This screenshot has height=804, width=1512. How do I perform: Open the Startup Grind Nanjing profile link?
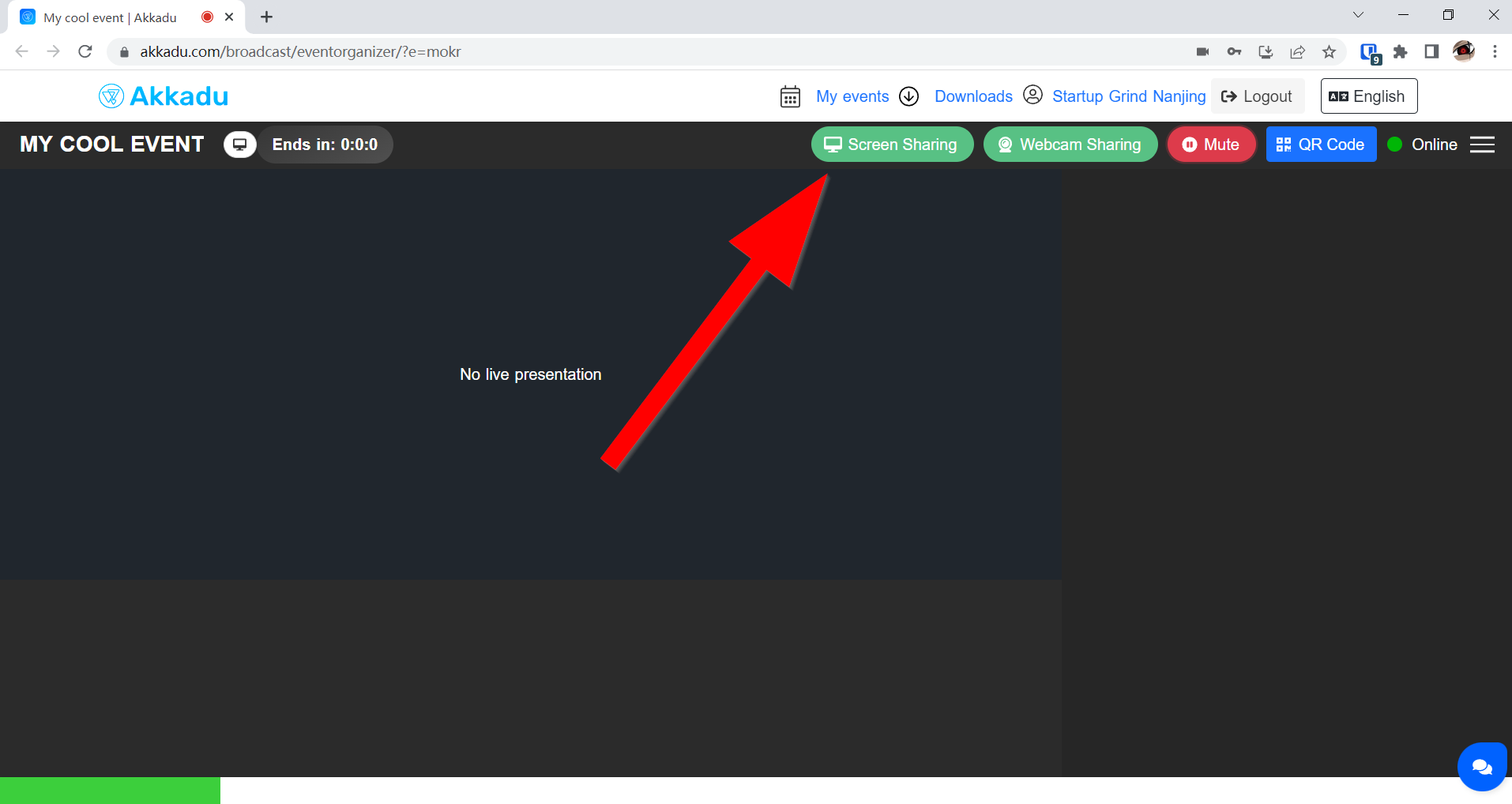(1129, 96)
